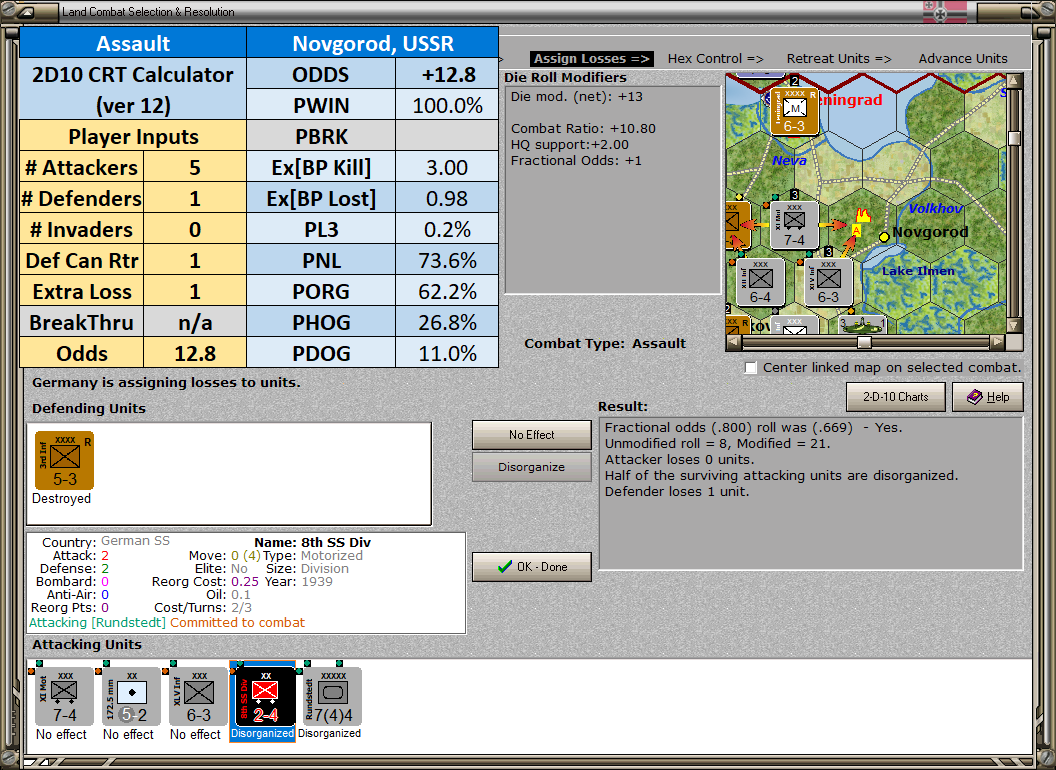Click the yellow assault marker A near Novgorod
This screenshot has height=770, width=1056.
(x=856, y=230)
